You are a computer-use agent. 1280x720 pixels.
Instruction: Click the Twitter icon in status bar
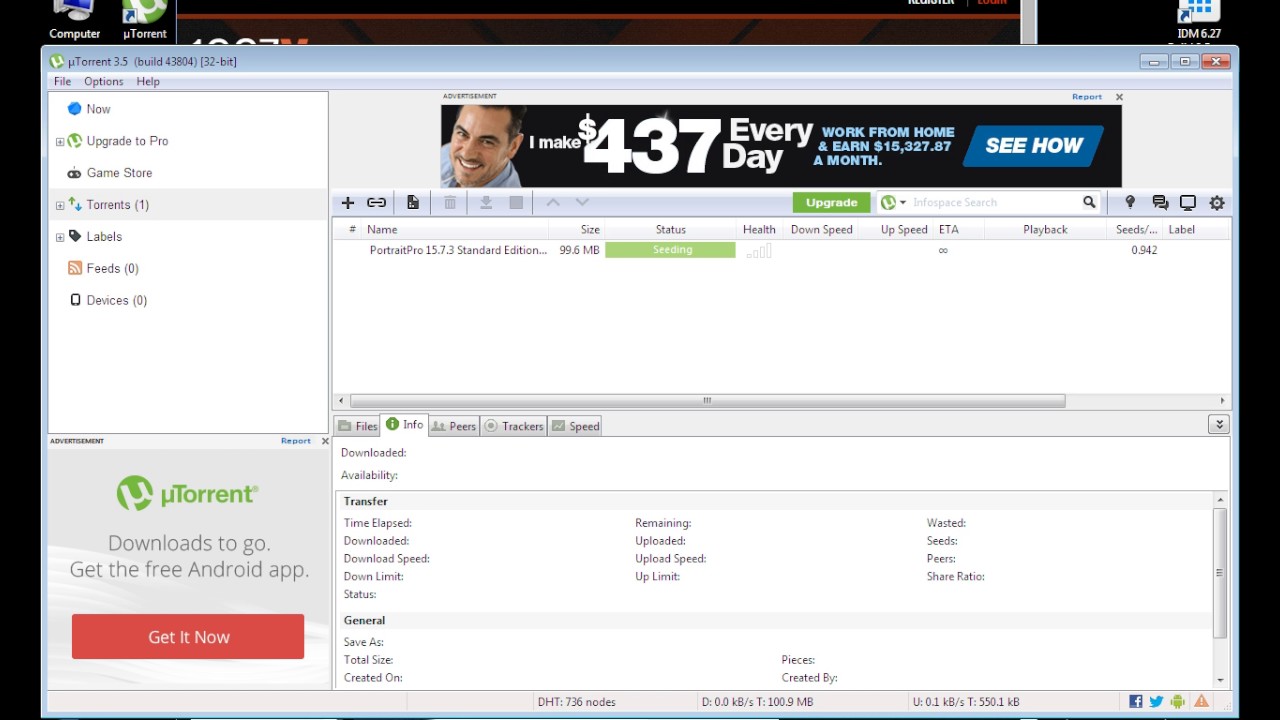point(1157,702)
